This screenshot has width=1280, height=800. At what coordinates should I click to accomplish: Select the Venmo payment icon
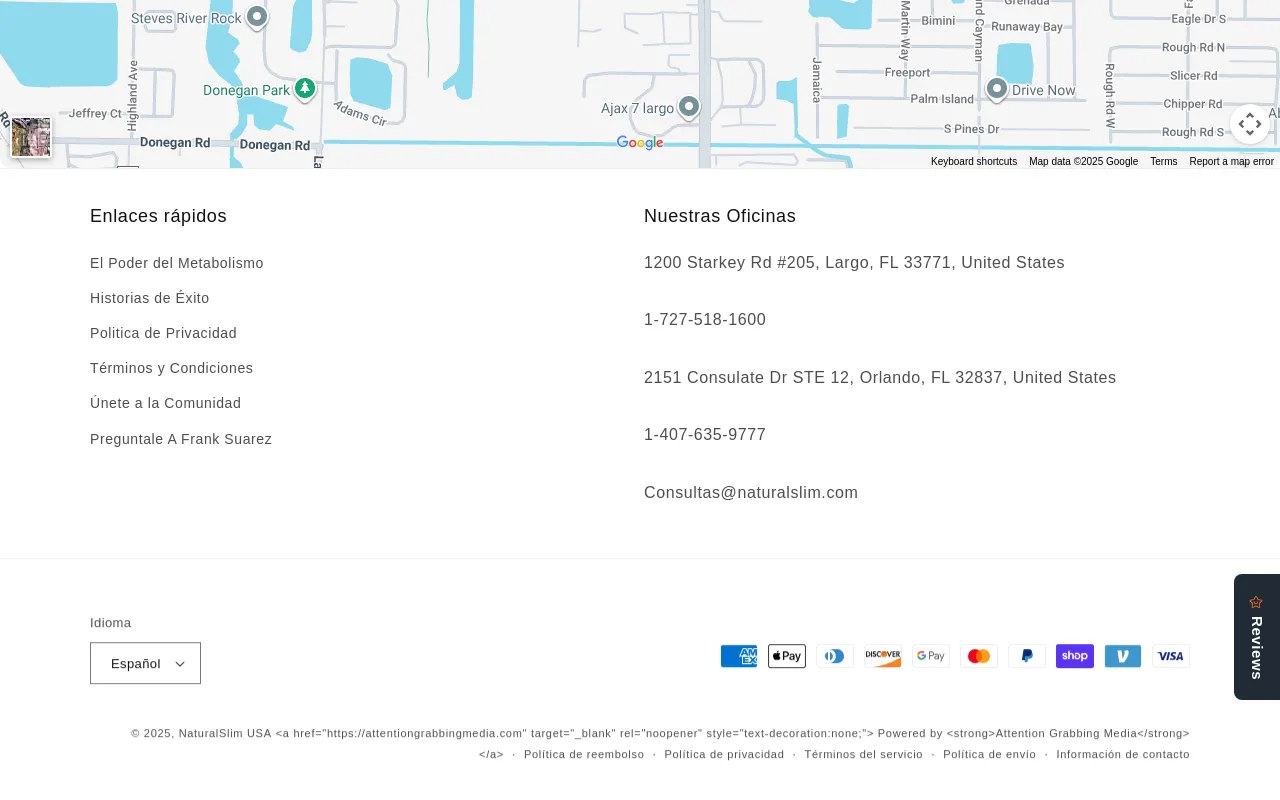1123,656
